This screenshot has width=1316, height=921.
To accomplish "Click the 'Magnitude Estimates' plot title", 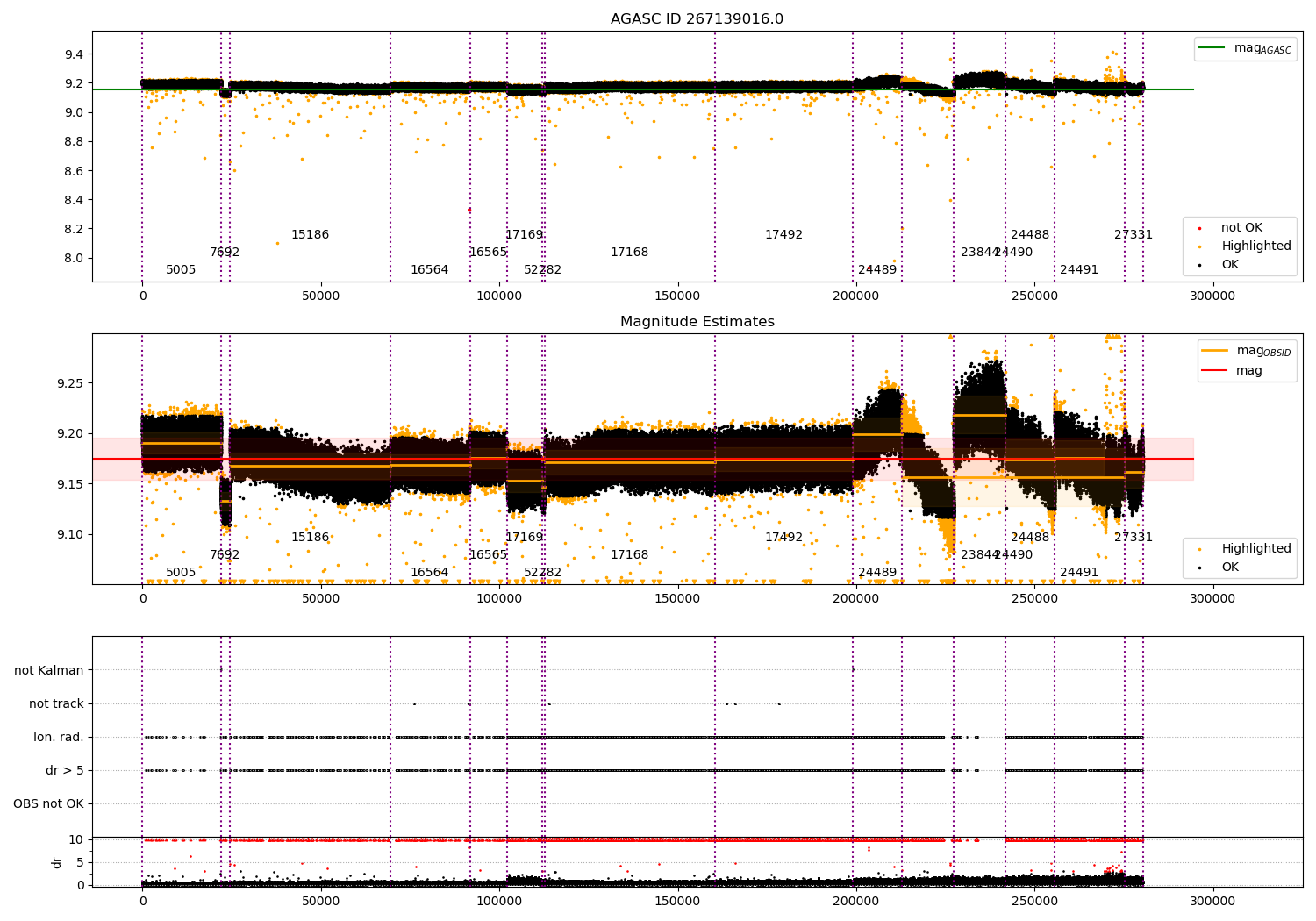I will click(x=697, y=322).
